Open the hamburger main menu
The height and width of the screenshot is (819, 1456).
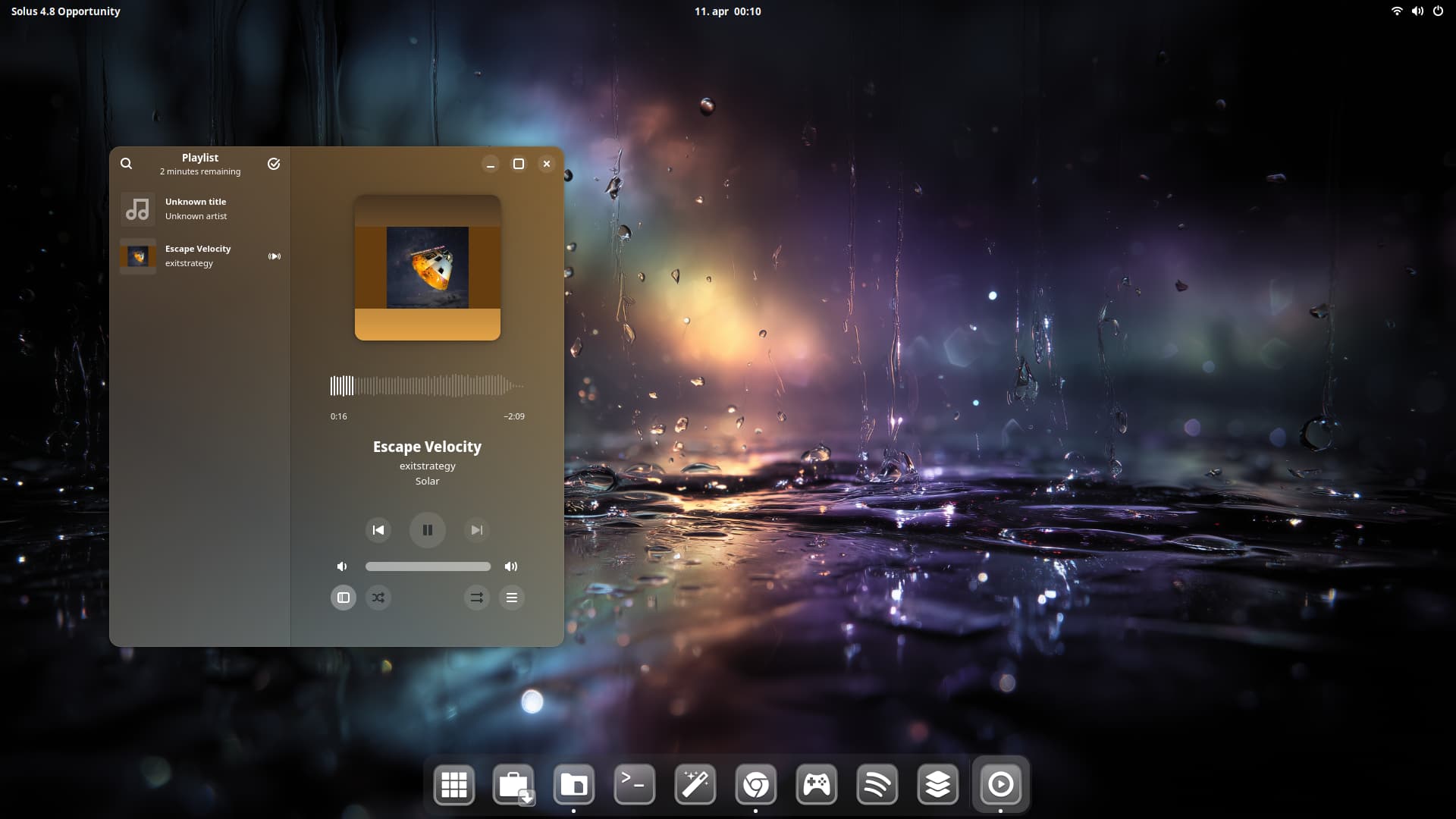[x=512, y=598]
